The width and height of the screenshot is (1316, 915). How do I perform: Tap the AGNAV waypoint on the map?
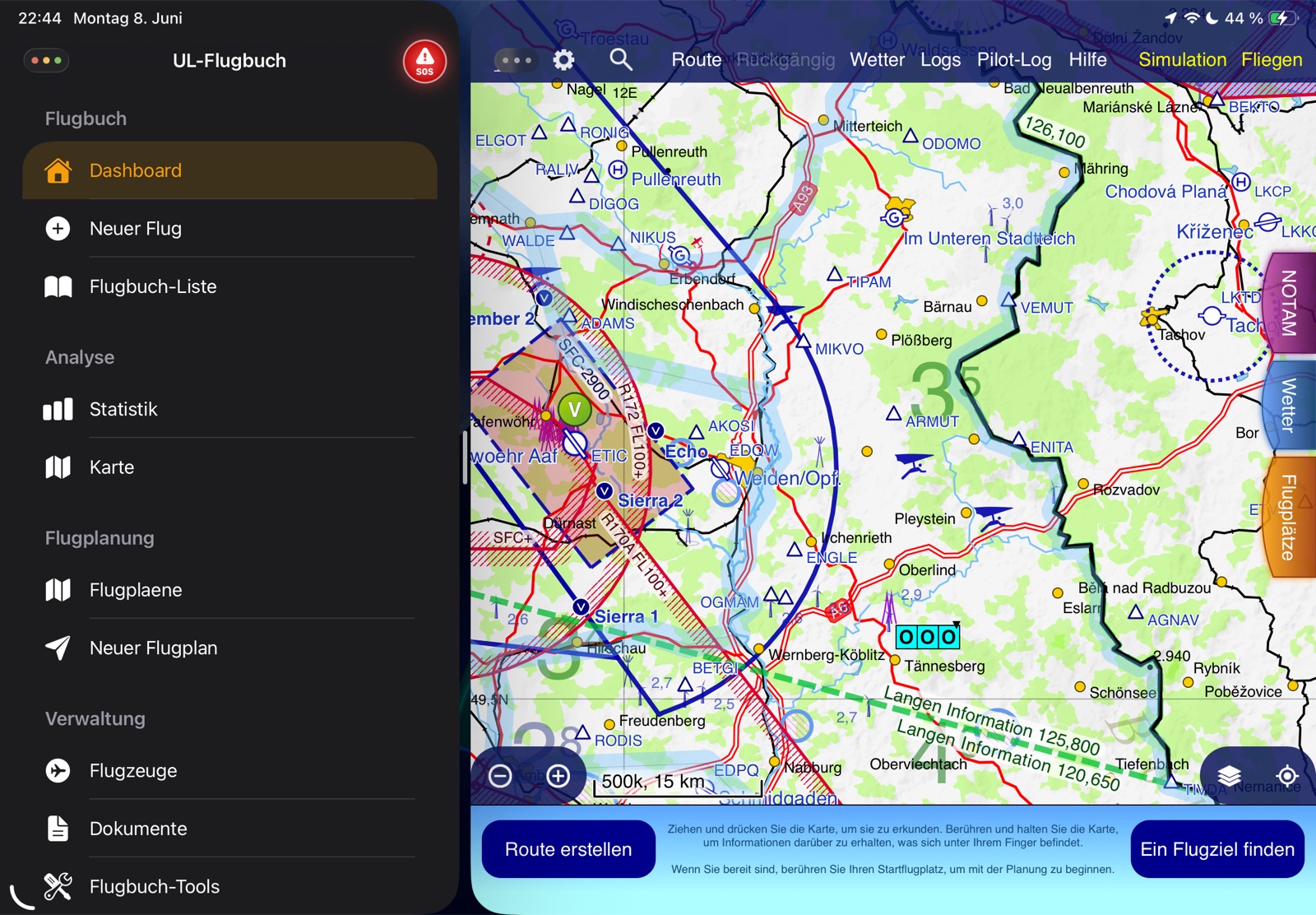1136,611
